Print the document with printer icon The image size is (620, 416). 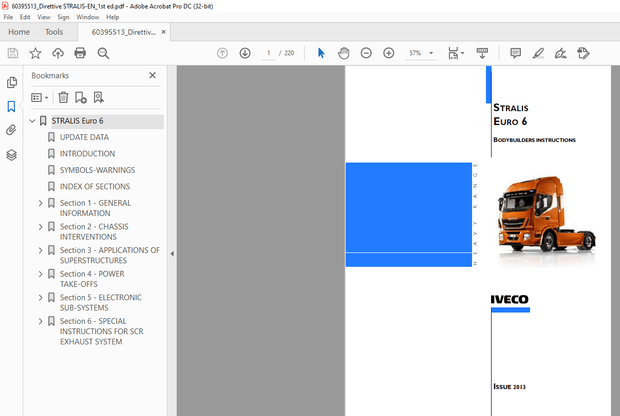(80, 53)
